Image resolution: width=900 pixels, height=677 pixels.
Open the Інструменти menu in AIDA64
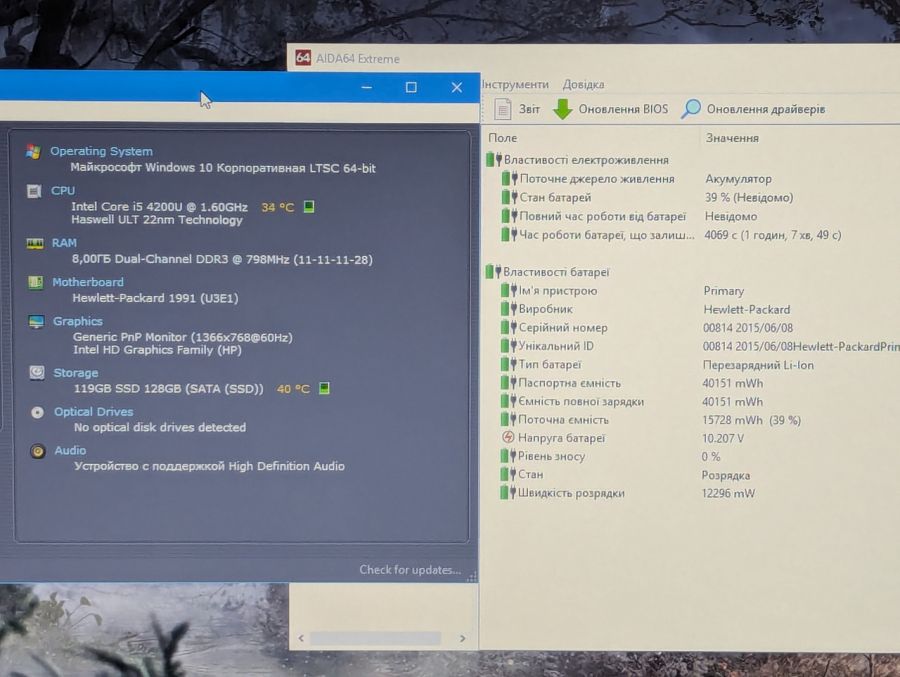point(515,84)
